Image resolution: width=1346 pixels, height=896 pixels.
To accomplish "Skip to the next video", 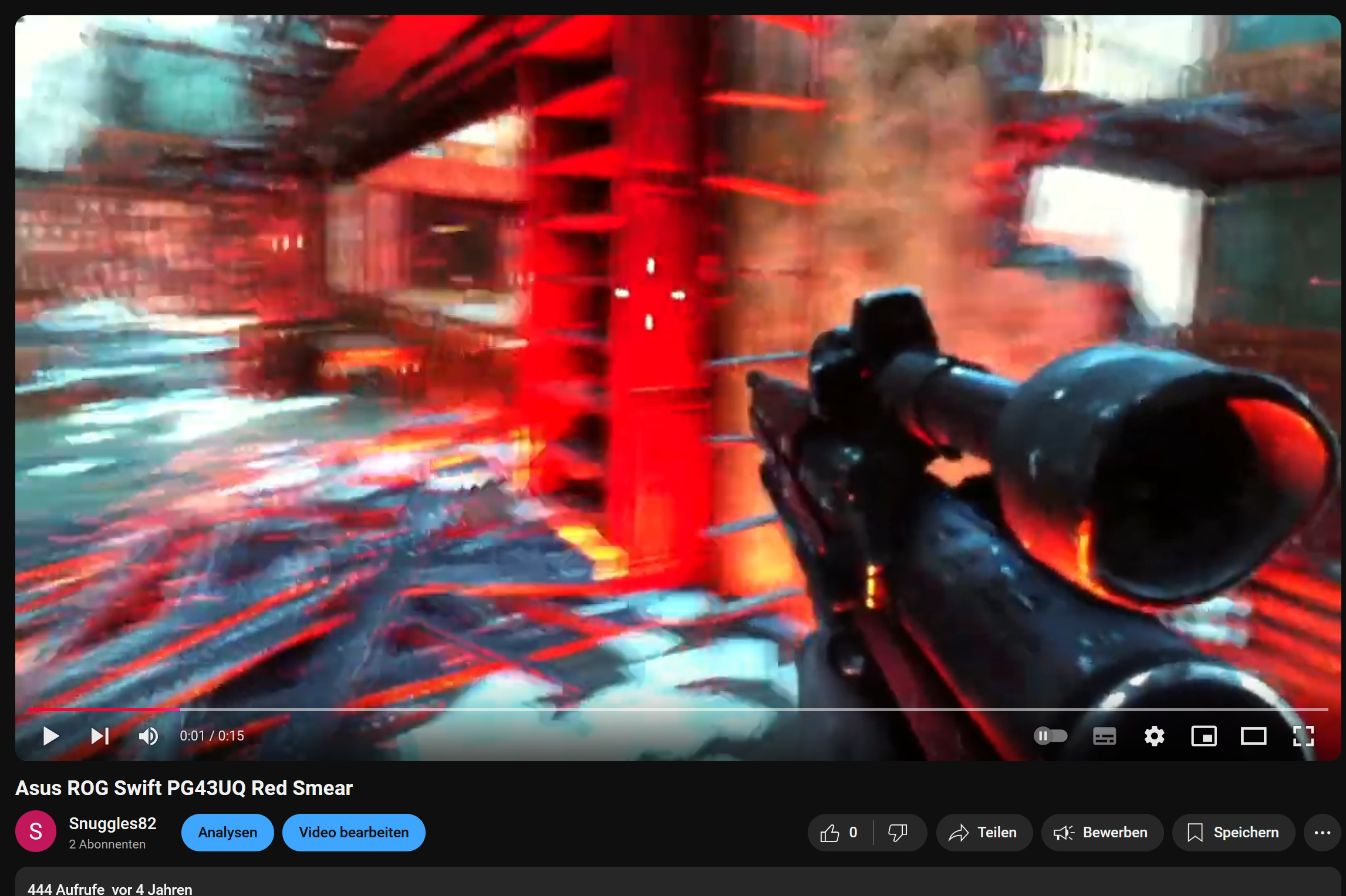I will pos(100,736).
